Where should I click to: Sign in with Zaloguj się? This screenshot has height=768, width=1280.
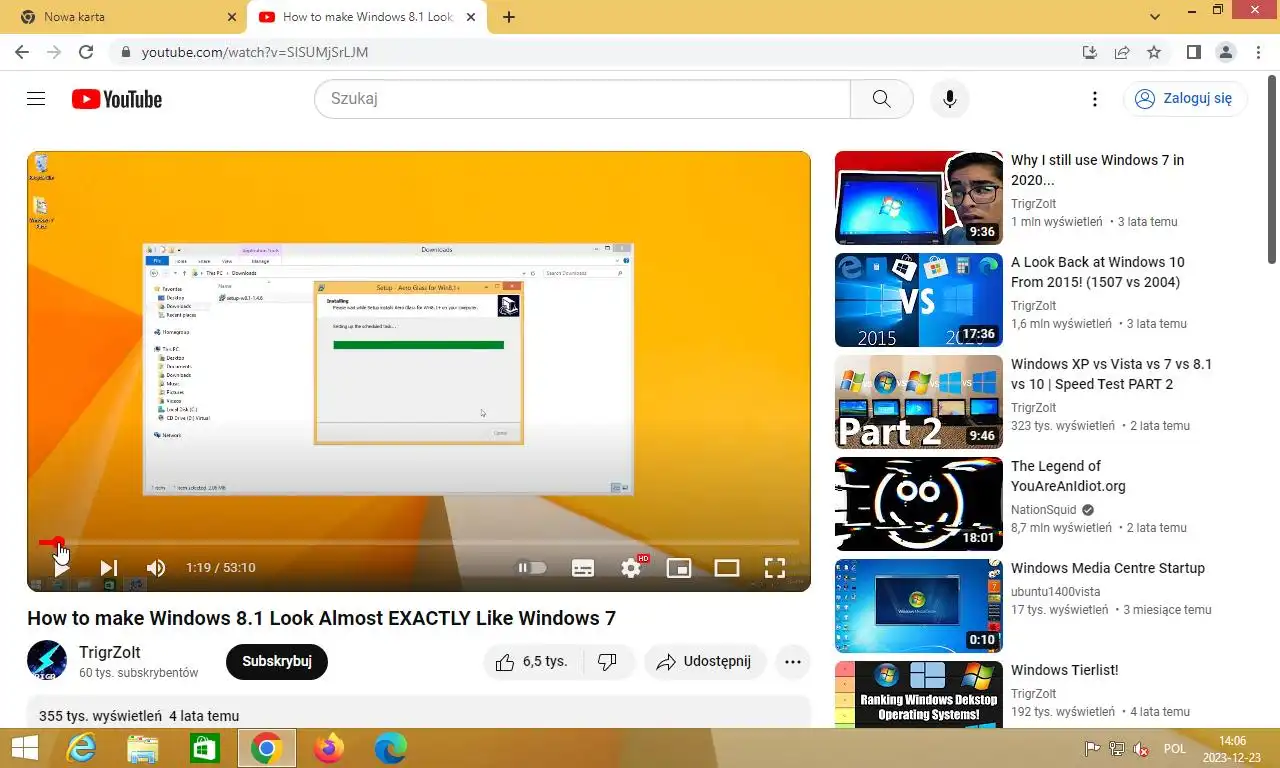tap(1185, 98)
